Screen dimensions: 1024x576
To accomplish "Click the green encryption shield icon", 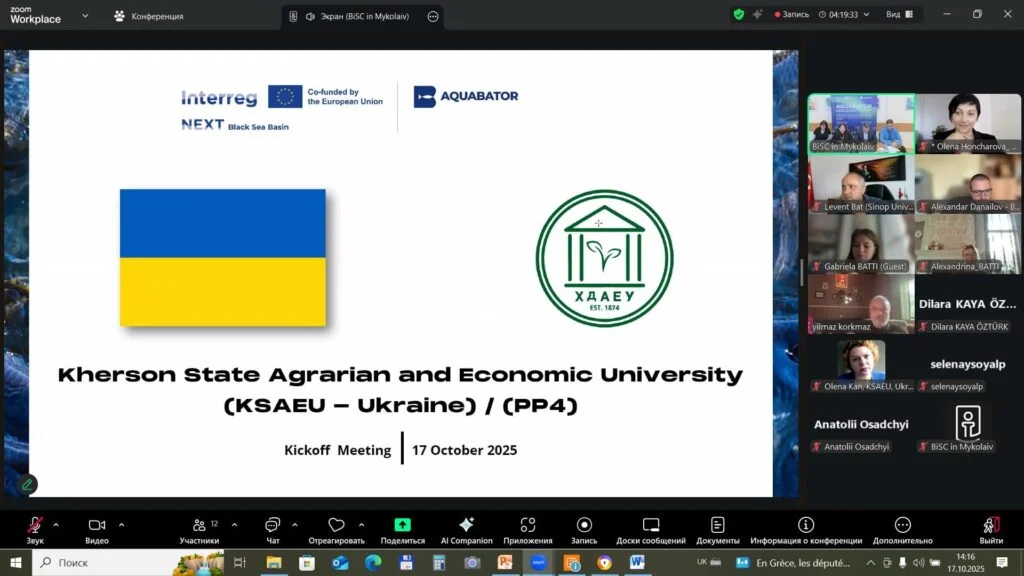I will click(739, 15).
